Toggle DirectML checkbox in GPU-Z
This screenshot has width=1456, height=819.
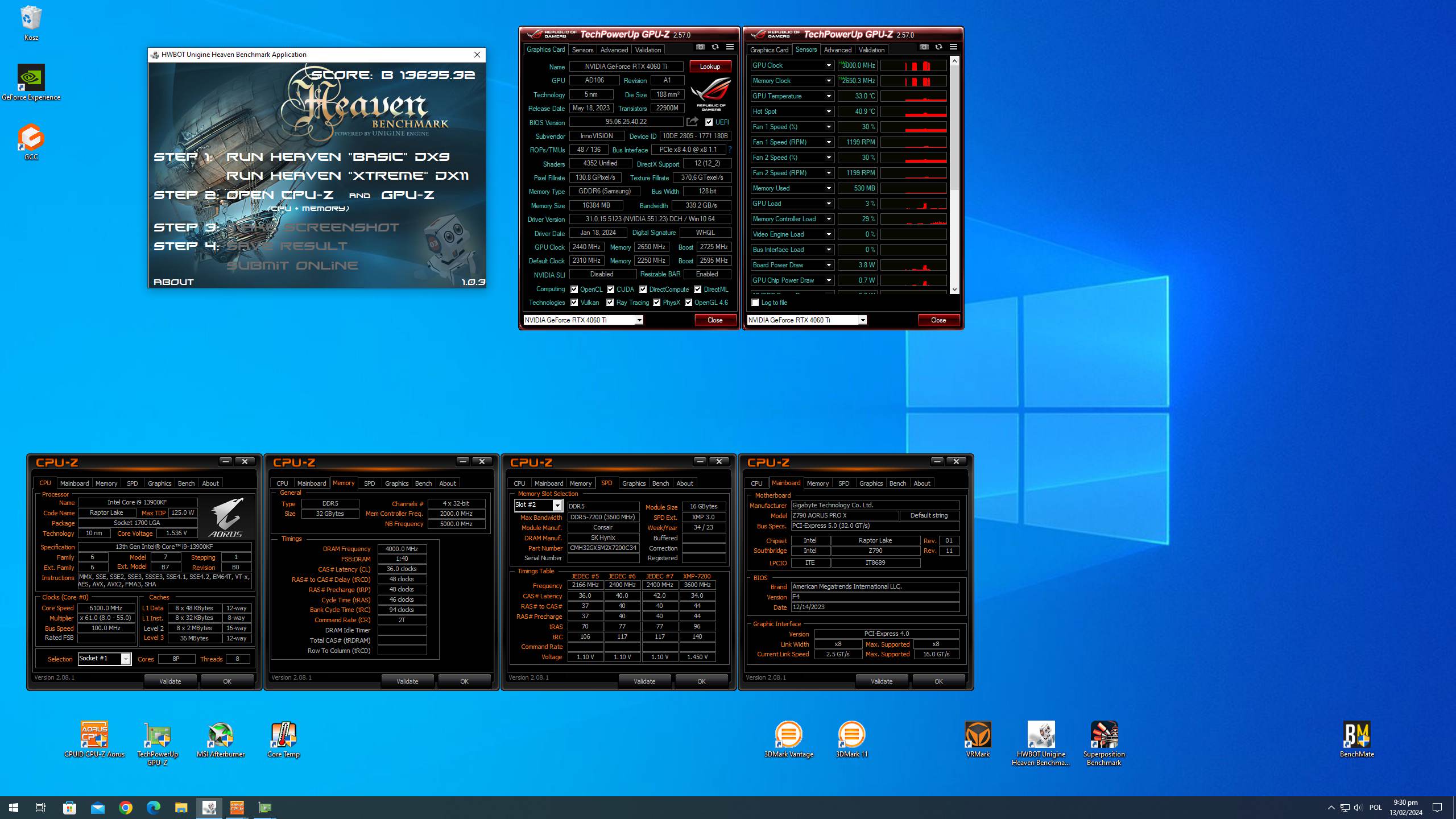pyautogui.click(x=697, y=289)
